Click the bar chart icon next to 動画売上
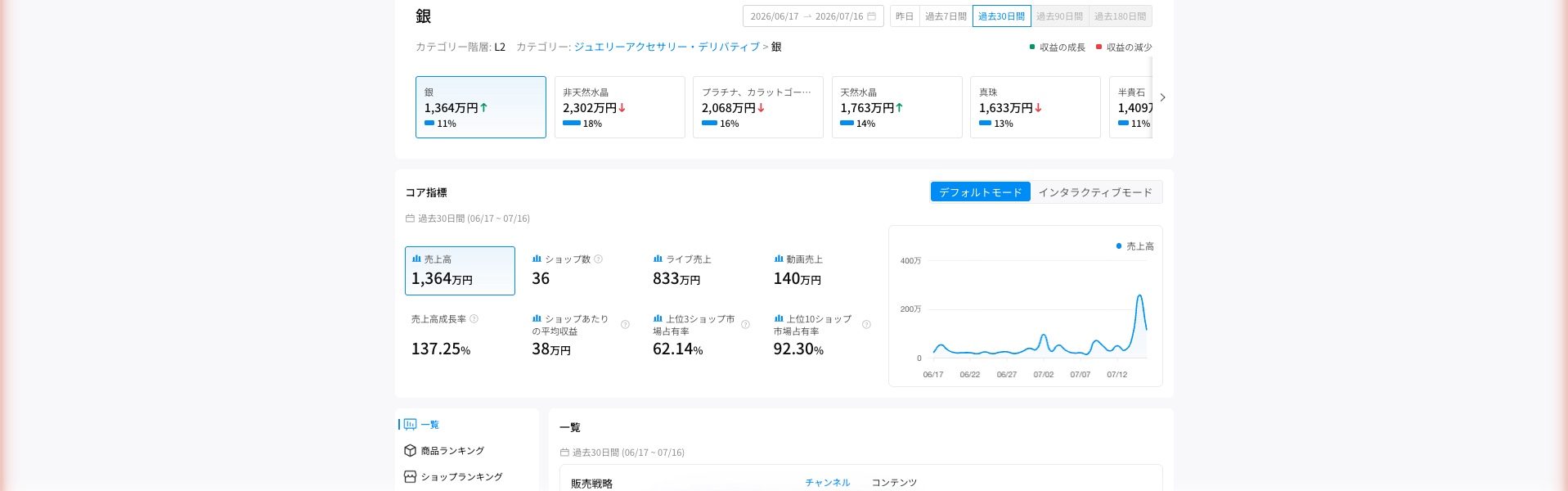The width and height of the screenshot is (1568, 491). pos(779,259)
